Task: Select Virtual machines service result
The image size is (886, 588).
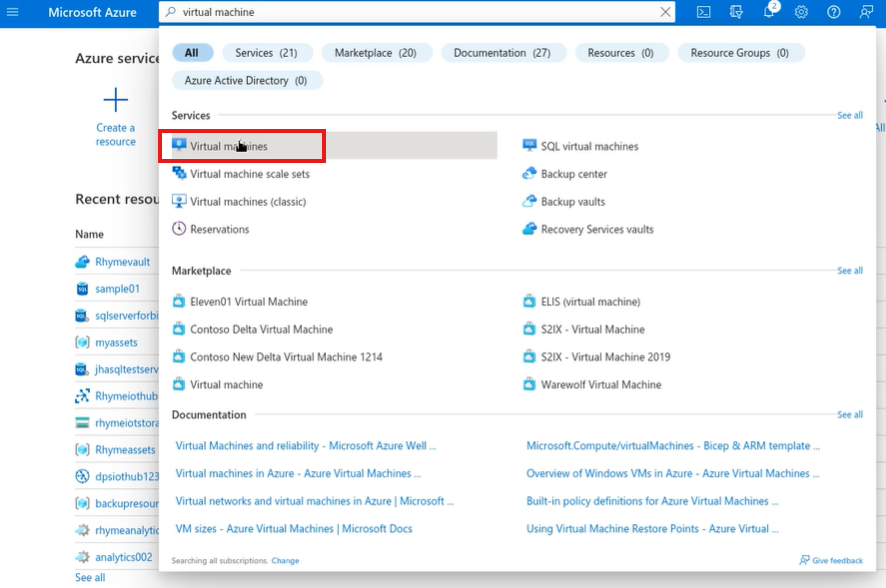Action: (335, 146)
